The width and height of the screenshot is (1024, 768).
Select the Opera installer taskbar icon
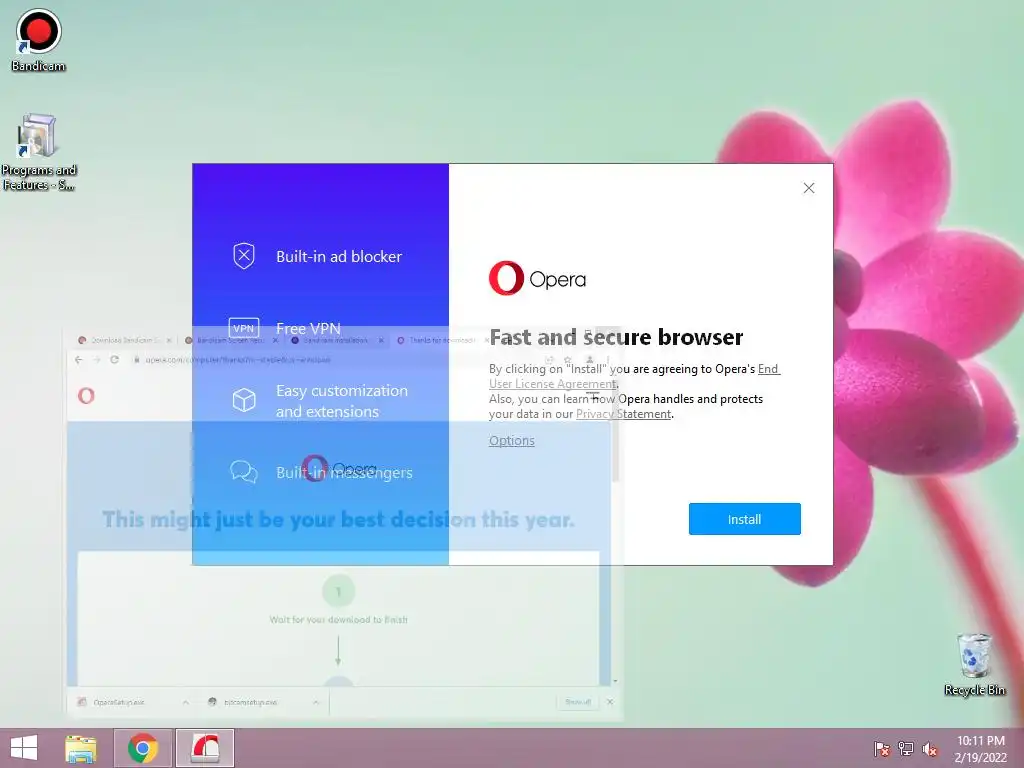point(204,748)
